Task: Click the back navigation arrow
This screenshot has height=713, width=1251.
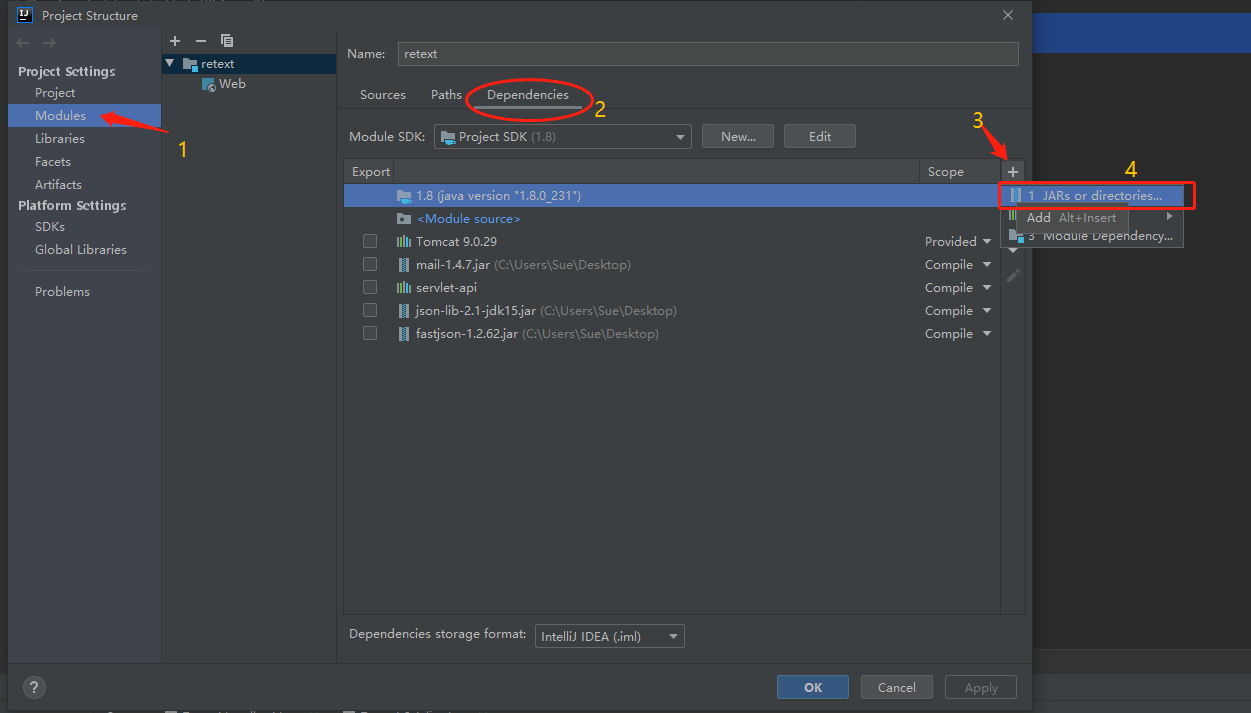Action: [22, 42]
